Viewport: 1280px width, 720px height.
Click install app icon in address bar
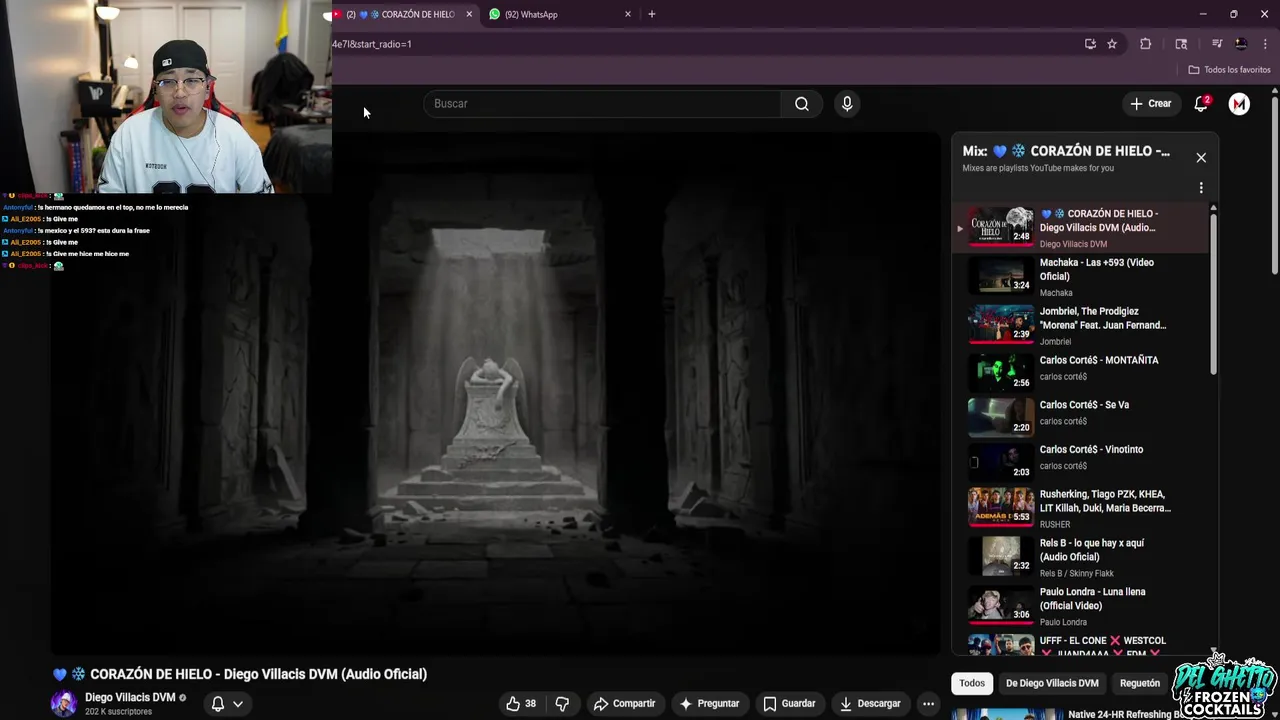click(x=1090, y=44)
